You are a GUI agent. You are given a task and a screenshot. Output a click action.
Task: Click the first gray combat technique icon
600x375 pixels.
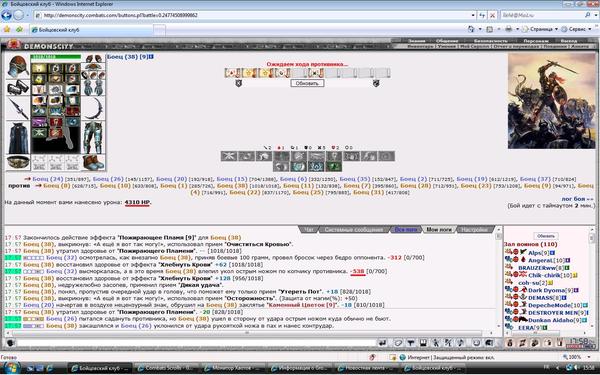[228, 156]
